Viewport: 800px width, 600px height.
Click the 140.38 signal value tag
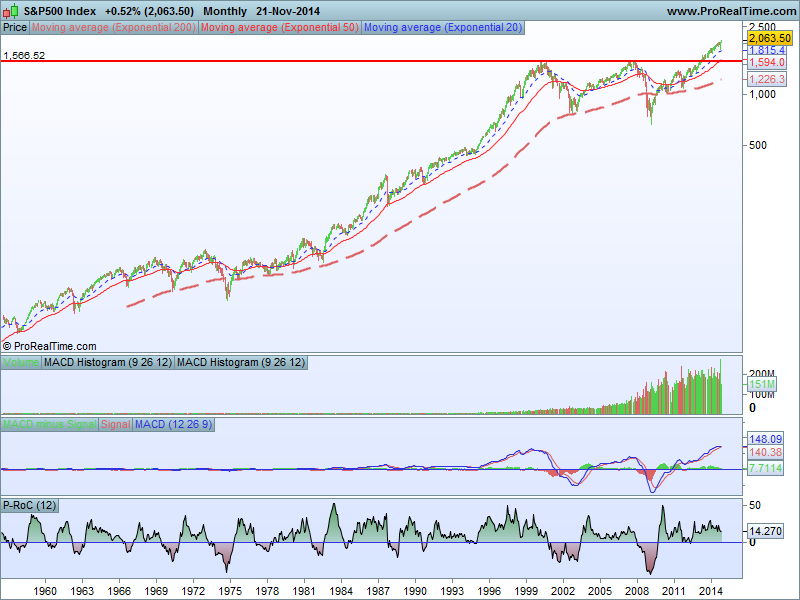coord(765,452)
